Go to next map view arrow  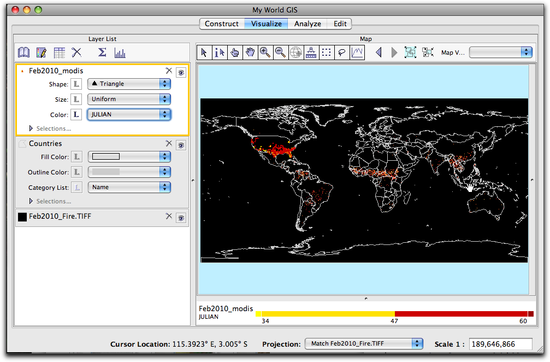(394, 53)
